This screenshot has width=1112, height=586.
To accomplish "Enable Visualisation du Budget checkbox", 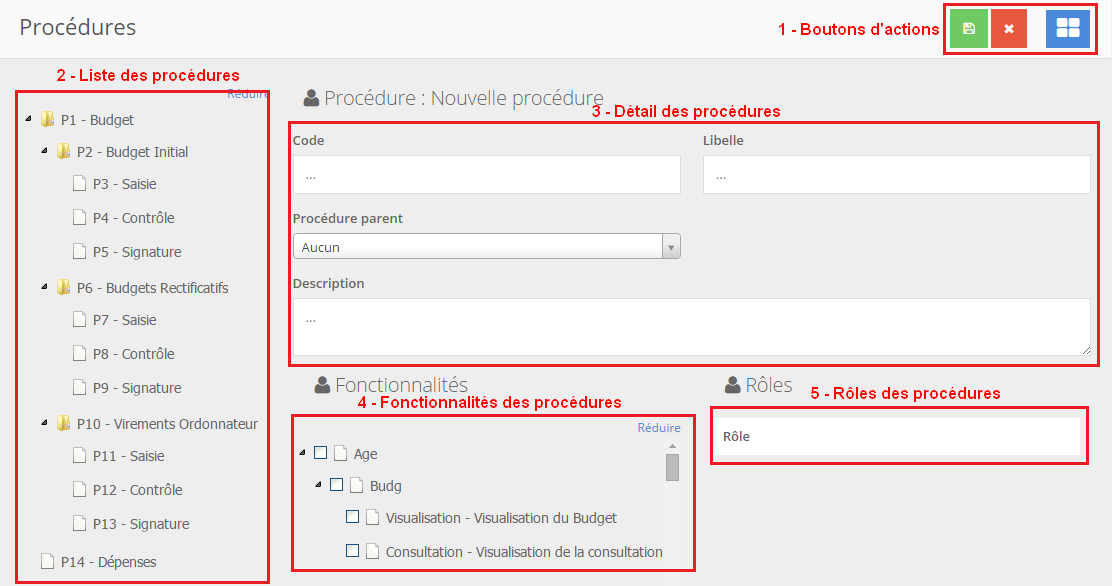I will (353, 517).
